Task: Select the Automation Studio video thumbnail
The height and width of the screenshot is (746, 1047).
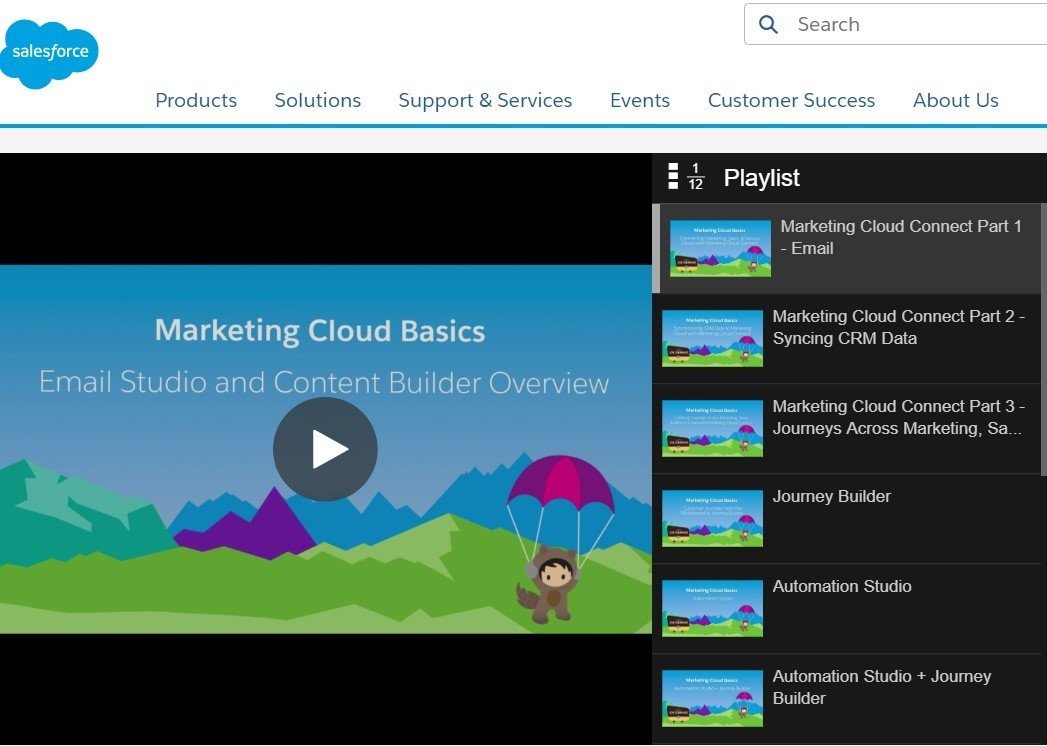Action: [712, 608]
